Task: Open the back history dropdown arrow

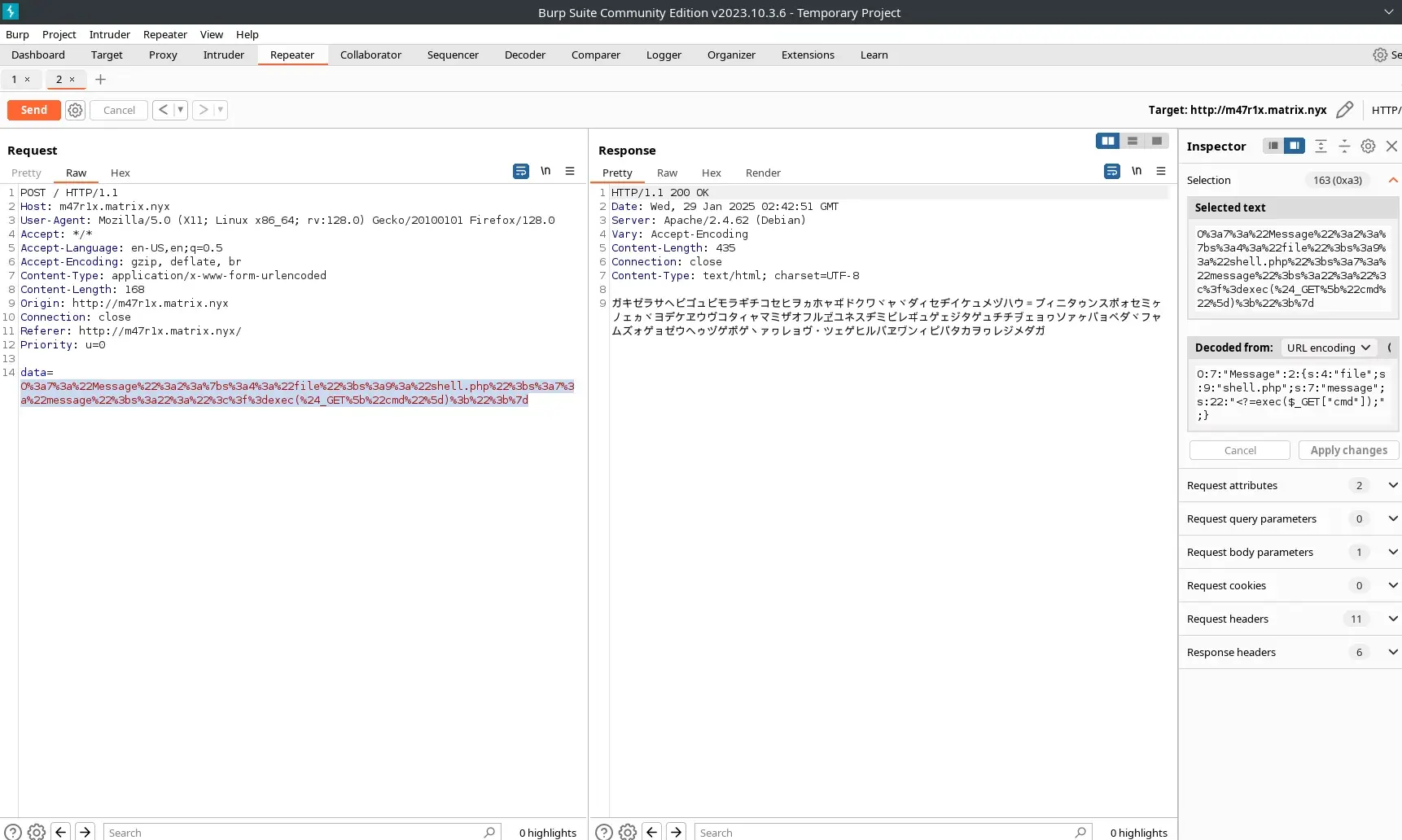Action: tap(181, 110)
